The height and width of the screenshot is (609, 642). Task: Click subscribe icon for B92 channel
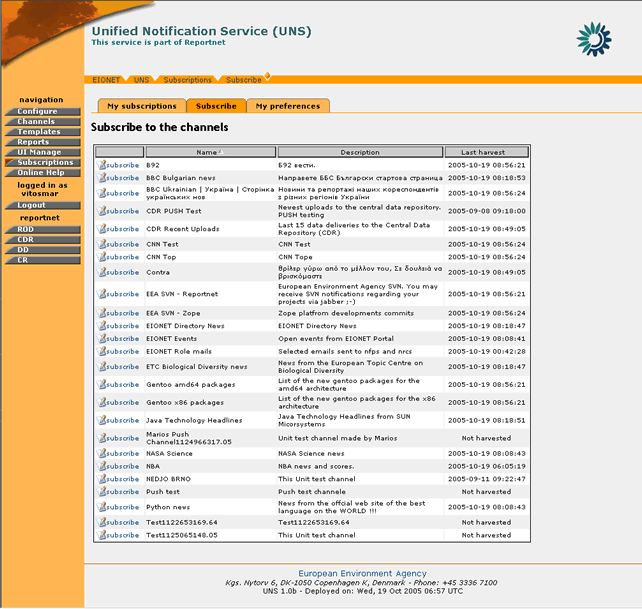click(102, 165)
